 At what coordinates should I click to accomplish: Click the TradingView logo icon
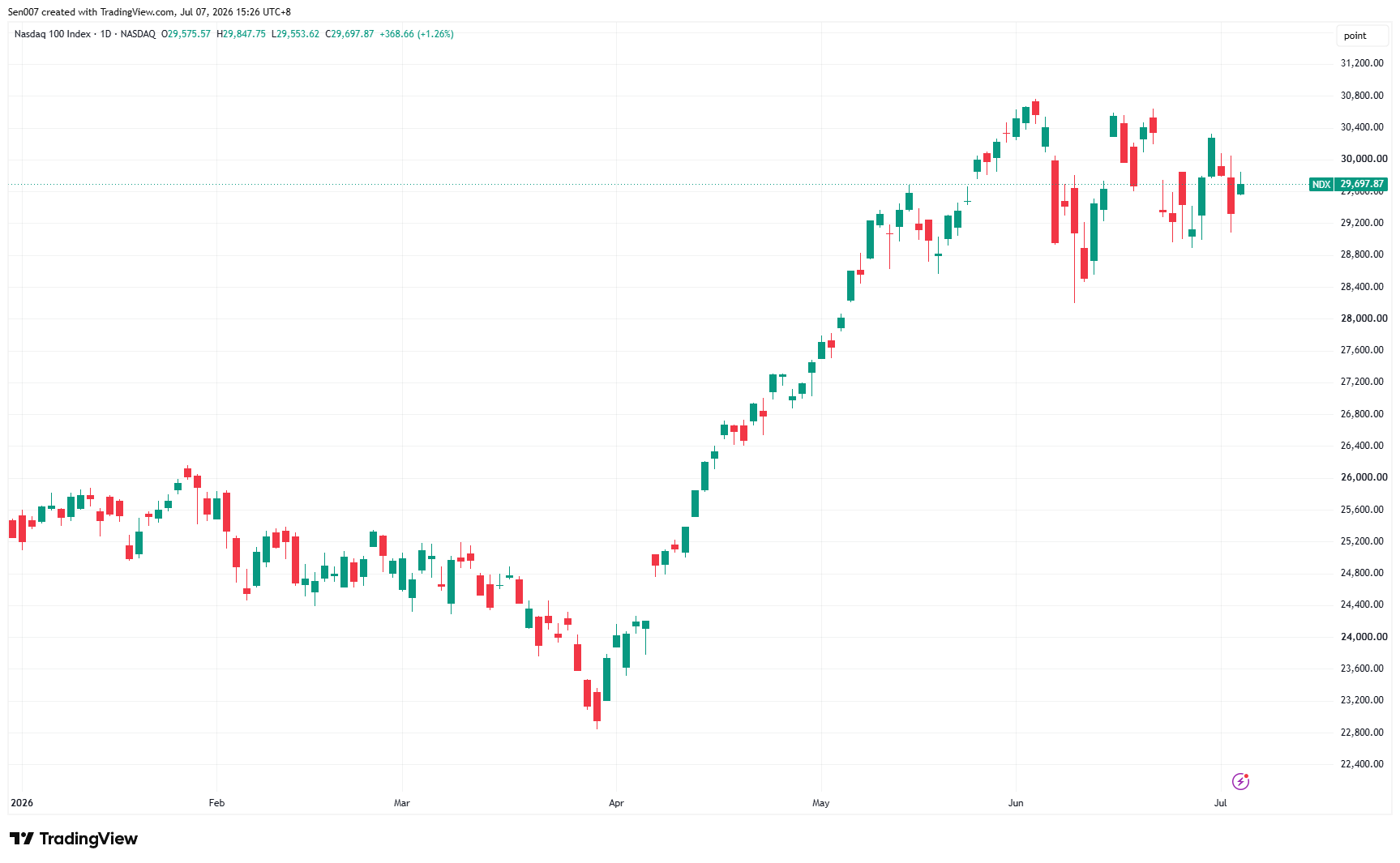click(21, 839)
